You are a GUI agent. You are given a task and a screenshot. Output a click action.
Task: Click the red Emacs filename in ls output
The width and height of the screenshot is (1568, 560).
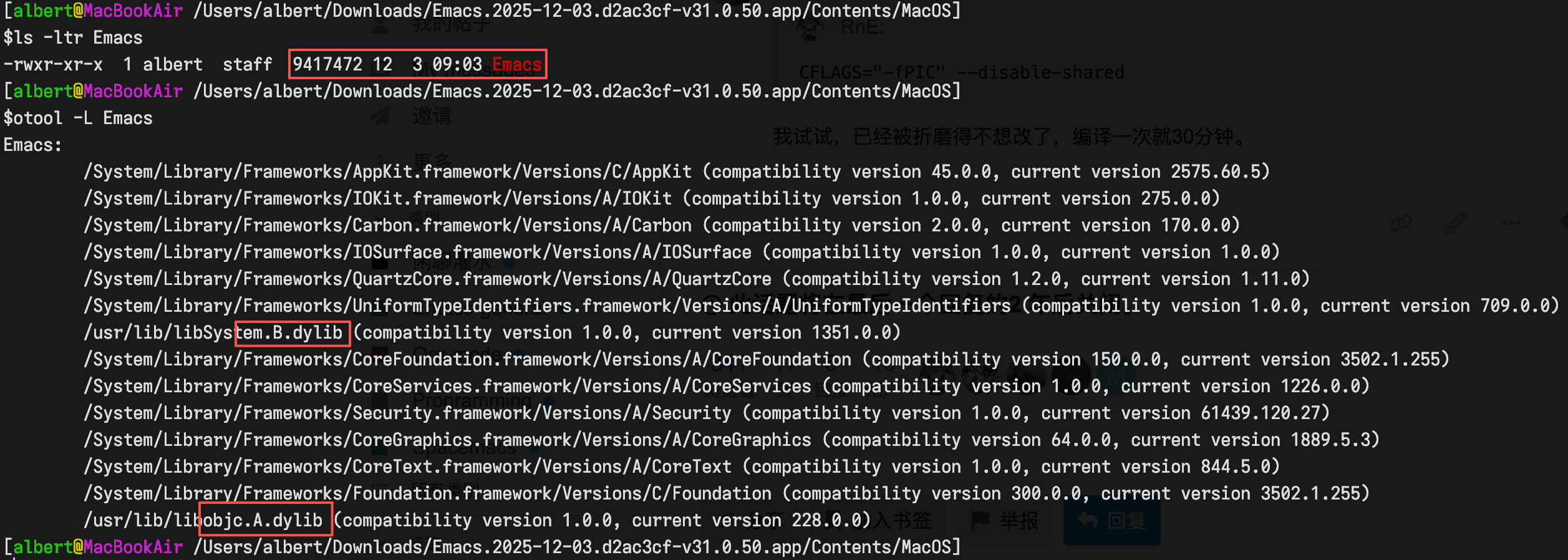(x=517, y=64)
